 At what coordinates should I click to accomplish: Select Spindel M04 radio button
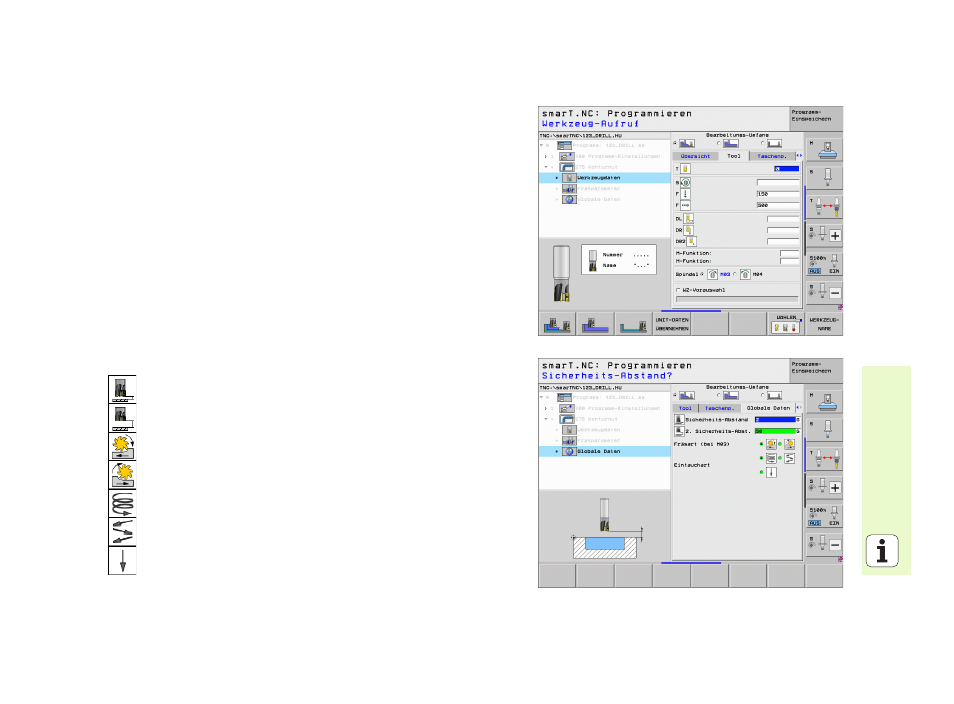(734, 274)
